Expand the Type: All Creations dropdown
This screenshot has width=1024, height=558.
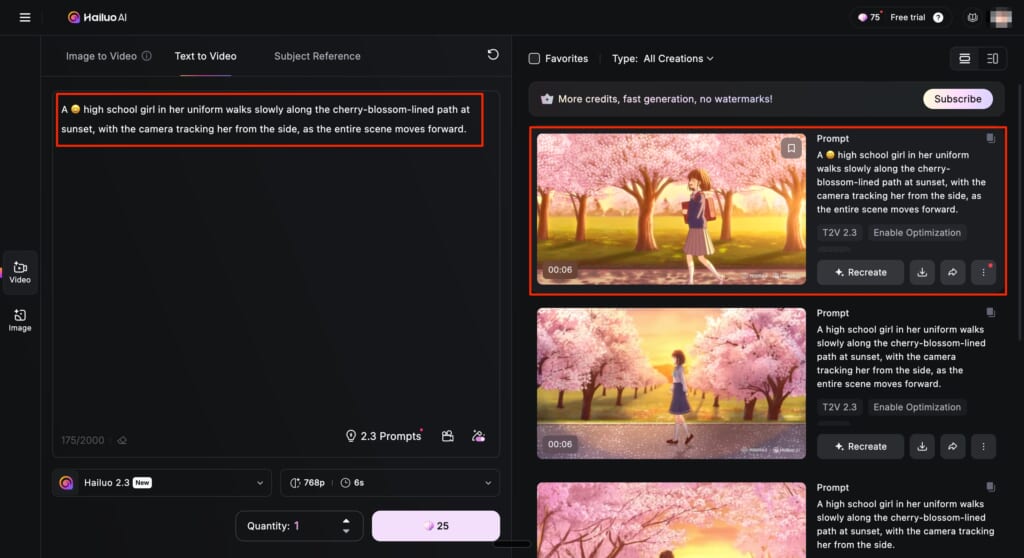tap(678, 59)
